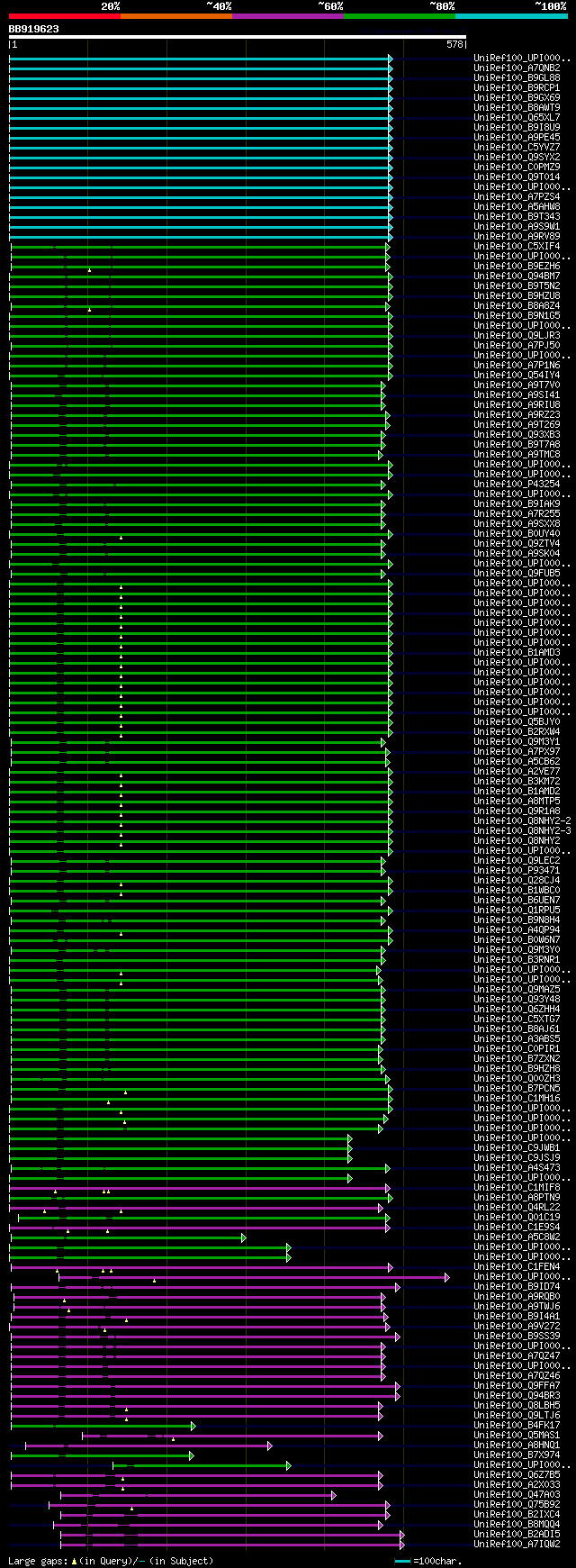Select label UniRef100_A9S9W1
The image size is (576, 1568).
[517, 226]
